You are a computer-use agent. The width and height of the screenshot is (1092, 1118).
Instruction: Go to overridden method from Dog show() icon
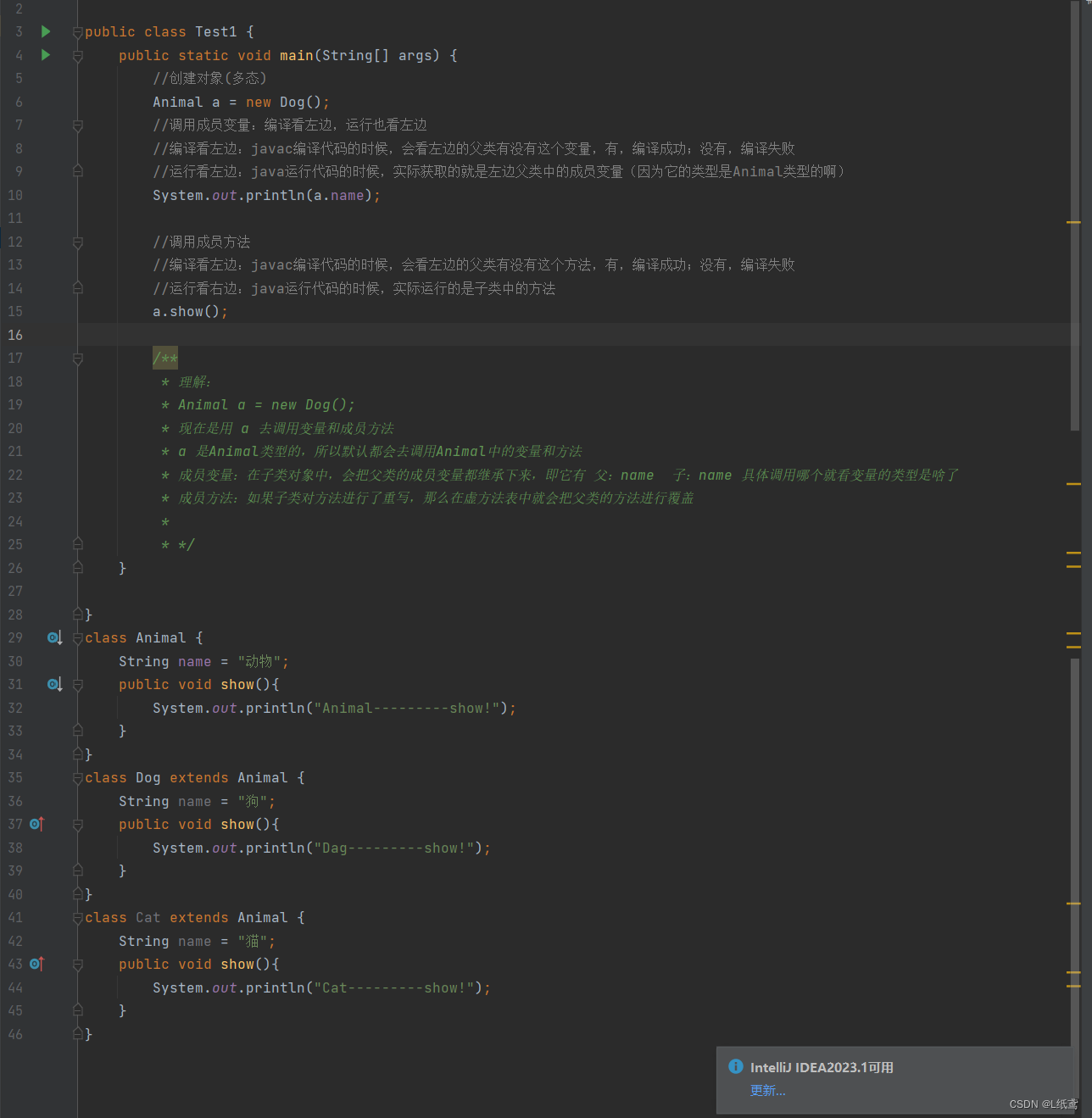click(36, 824)
